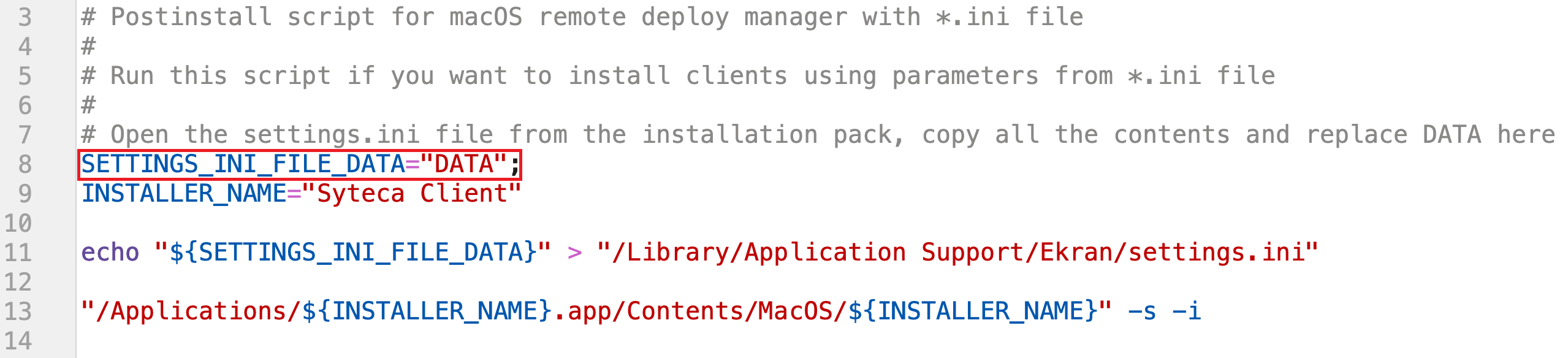
Task: Click line number 8 in the gutter
Action: tap(25, 164)
